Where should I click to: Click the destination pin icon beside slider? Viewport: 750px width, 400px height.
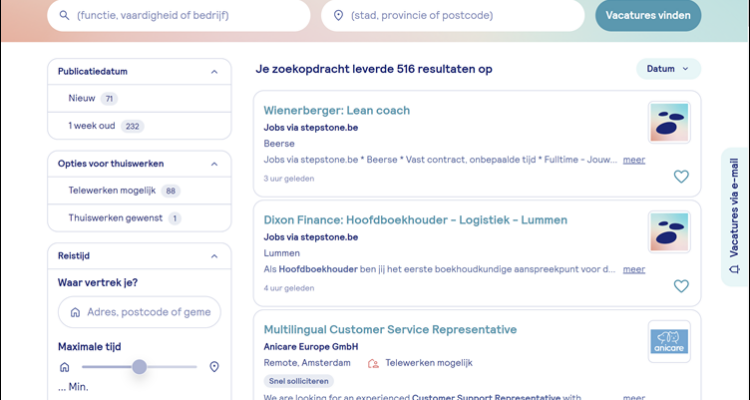214,367
